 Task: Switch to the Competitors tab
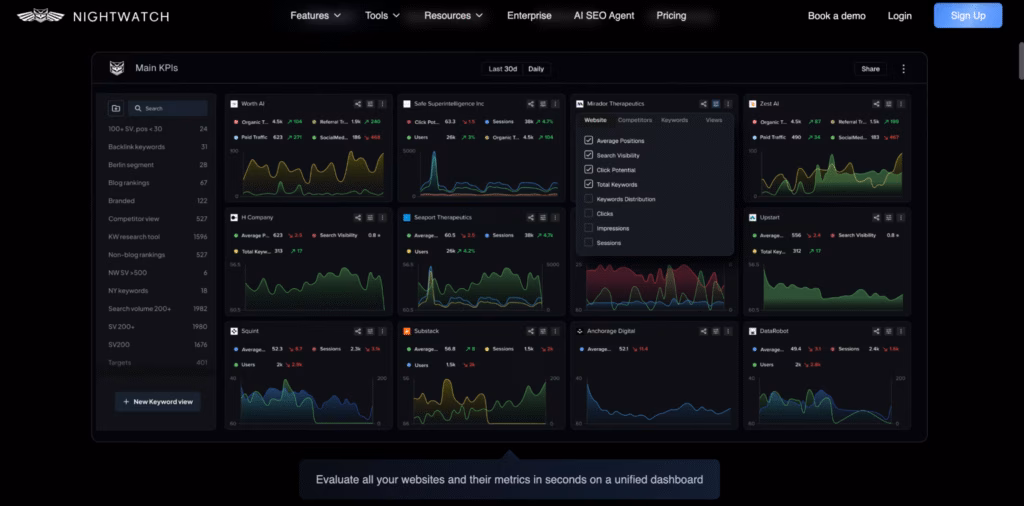635,120
